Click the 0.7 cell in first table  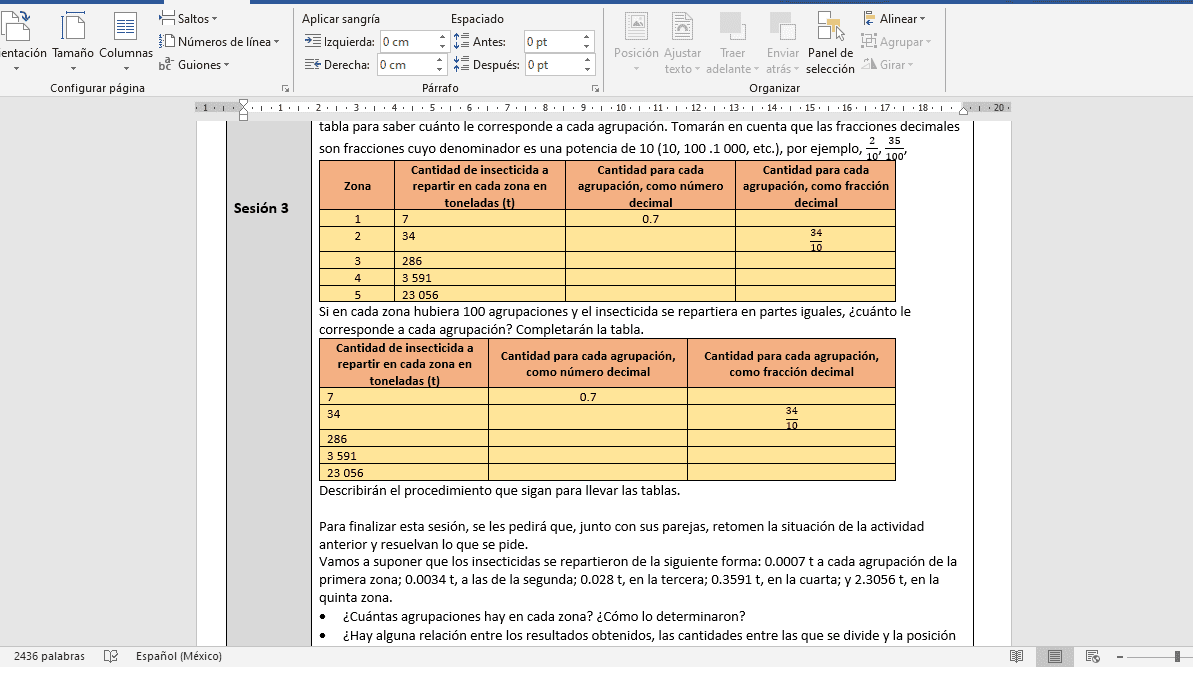click(651, 219)
